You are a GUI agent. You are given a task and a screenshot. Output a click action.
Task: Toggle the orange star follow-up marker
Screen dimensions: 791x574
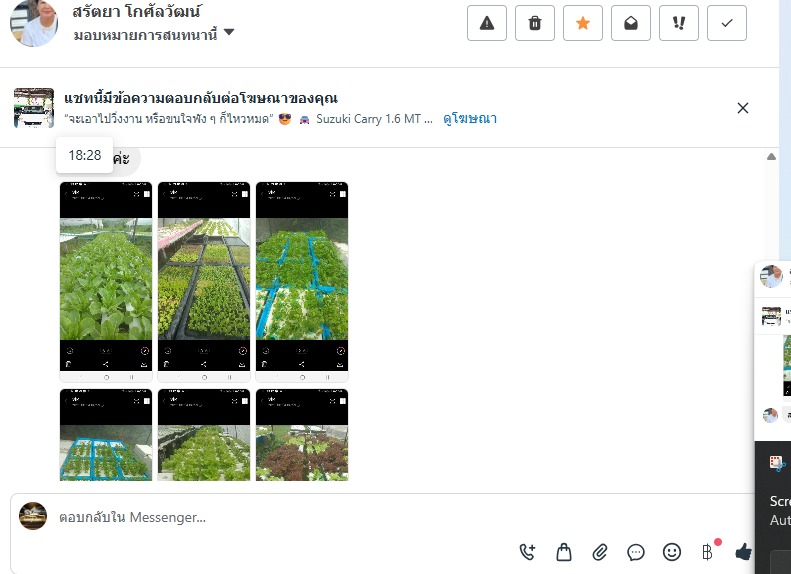(x=583, y=23)
